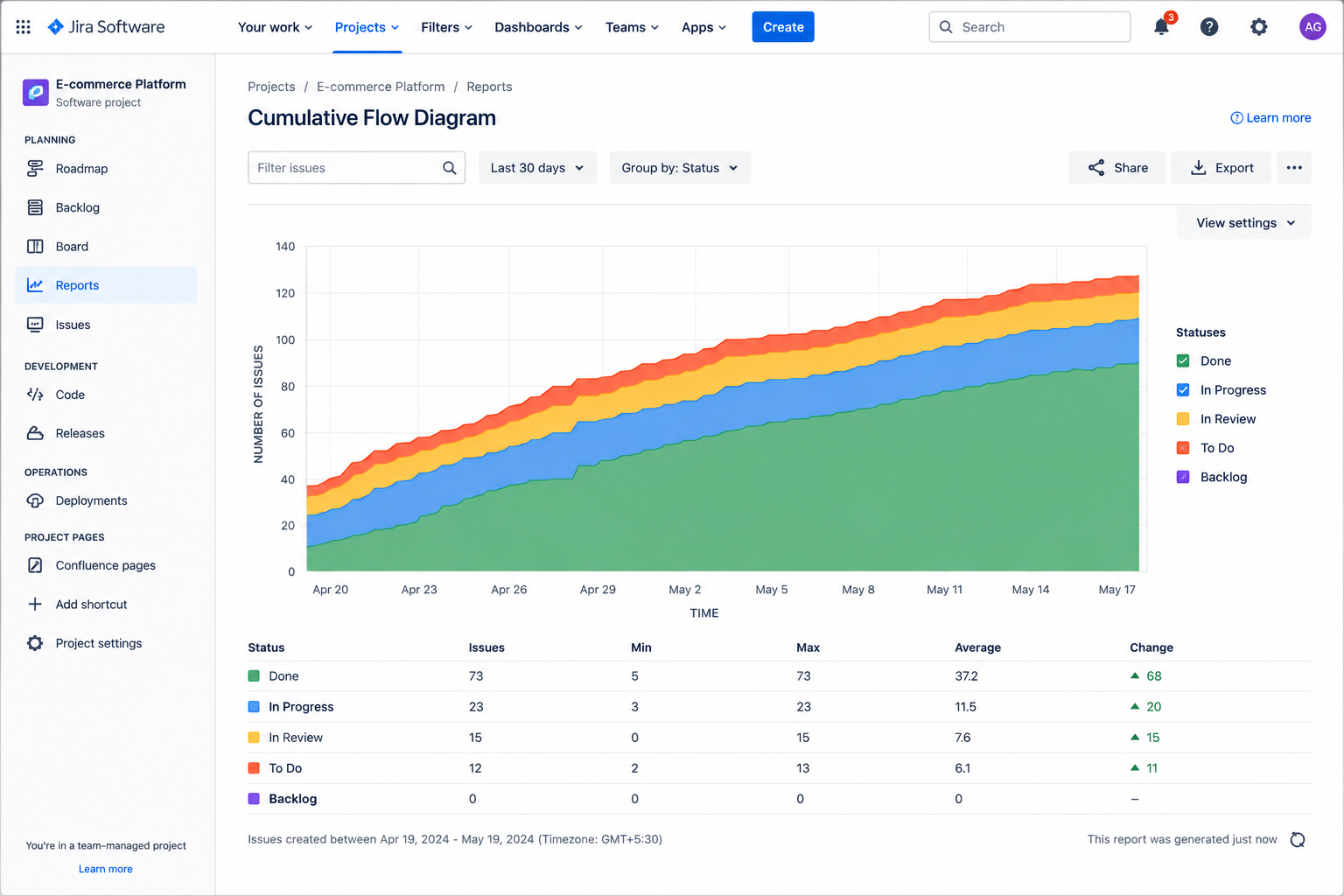This screenshot has height=896, width=1344.
Task: Open the app switcher grid icon
Action: click(24, 27)
